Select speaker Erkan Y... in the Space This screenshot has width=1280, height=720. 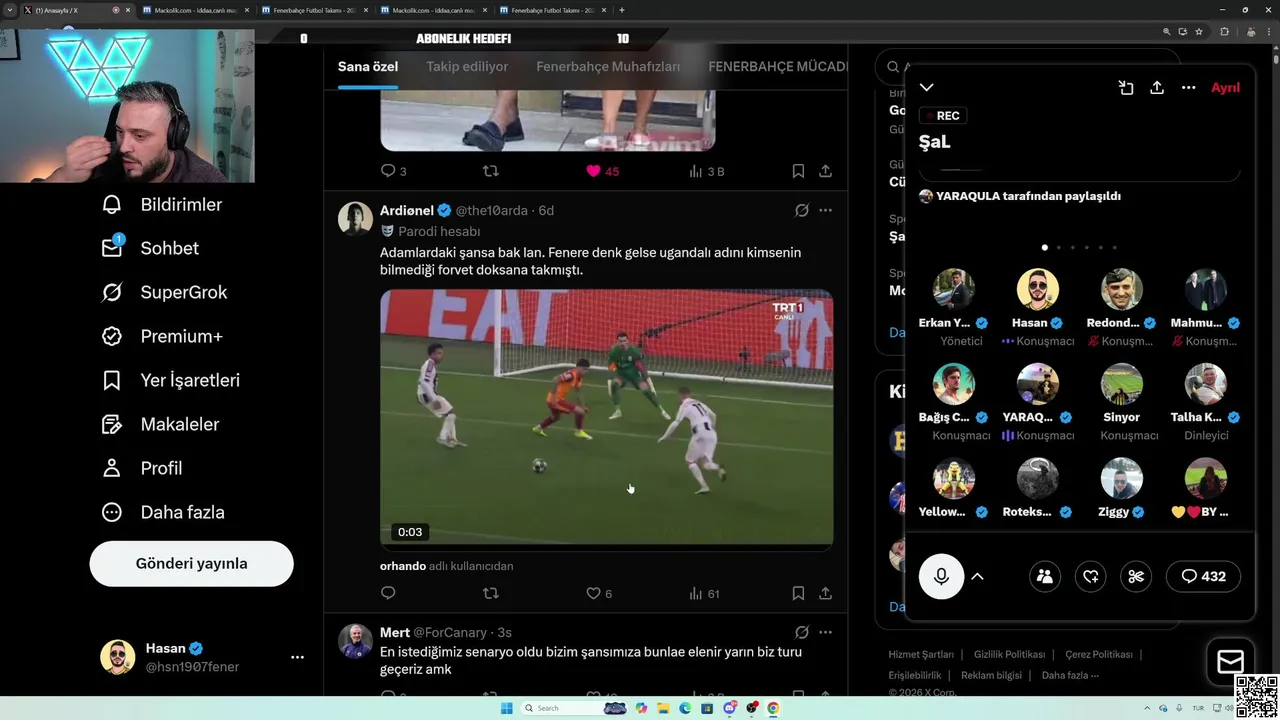(x=954, y=307)
